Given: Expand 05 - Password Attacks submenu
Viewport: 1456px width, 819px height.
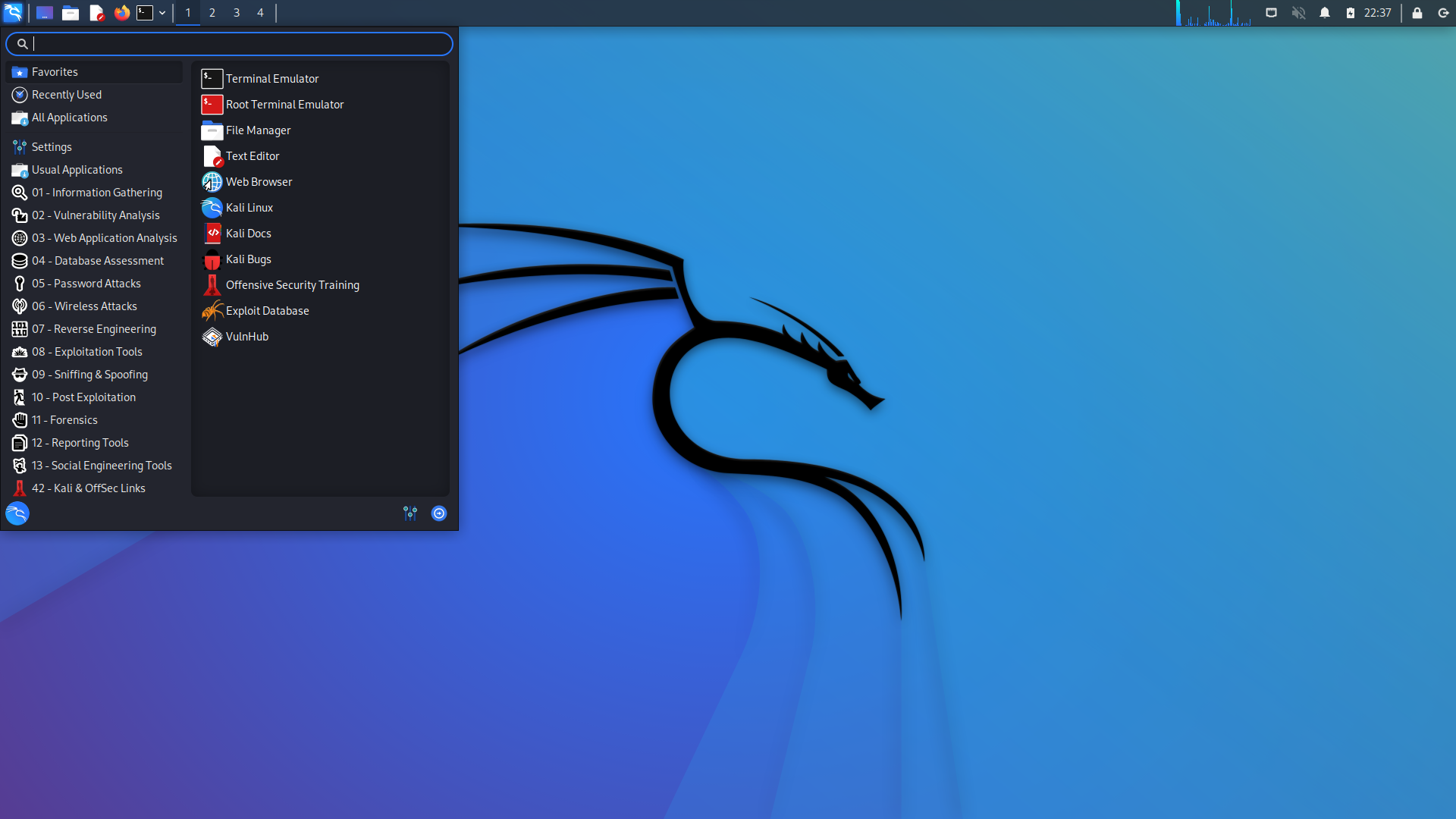Looking at the screenshot, I should point(86,283).
